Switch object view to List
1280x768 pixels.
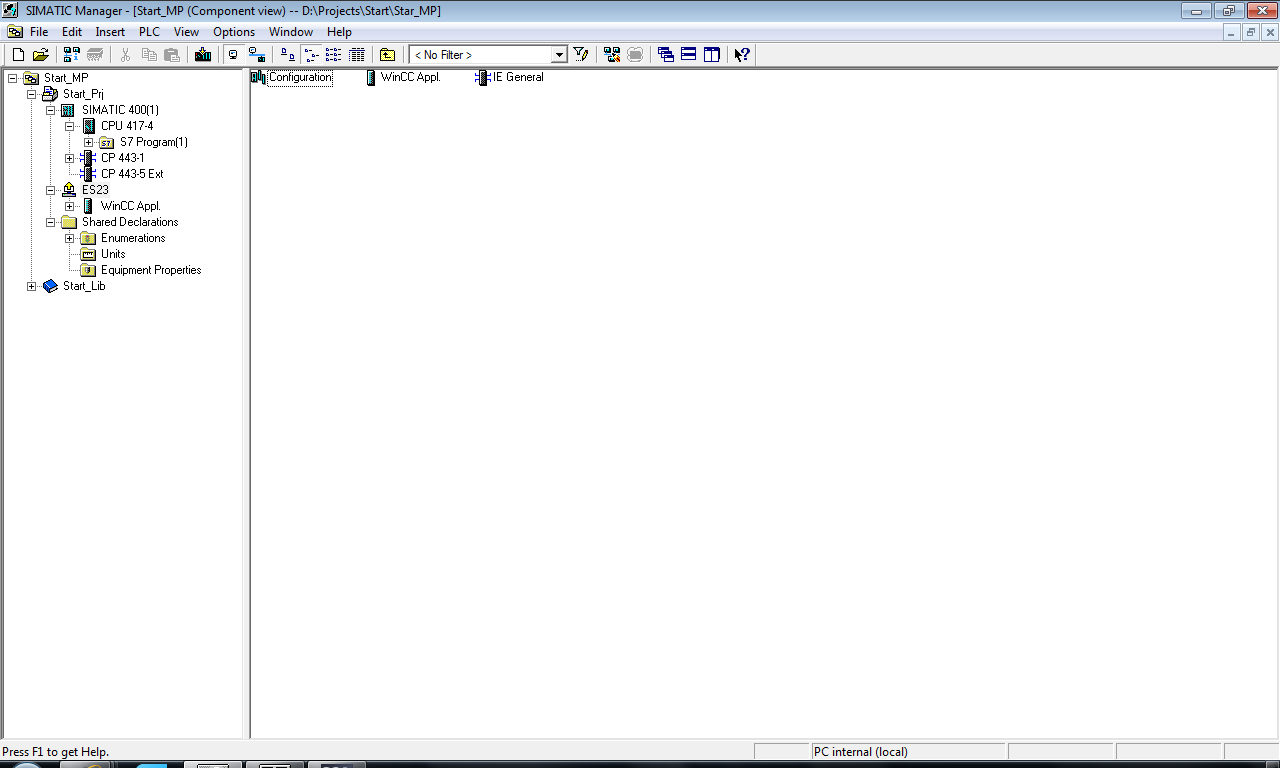click(333, 55)
